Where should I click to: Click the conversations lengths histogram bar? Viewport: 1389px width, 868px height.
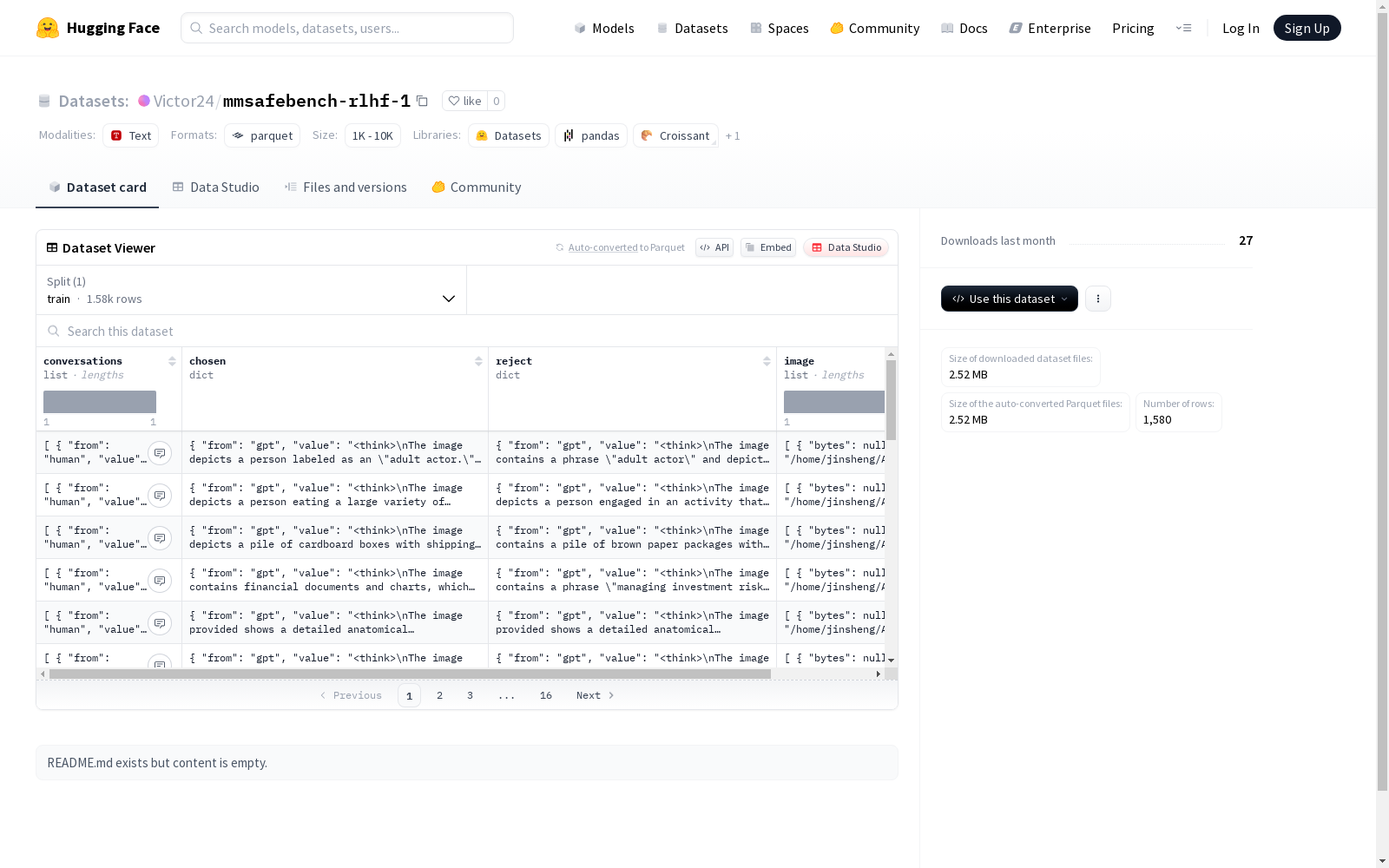pyautogui.click(x=100, y=402)
